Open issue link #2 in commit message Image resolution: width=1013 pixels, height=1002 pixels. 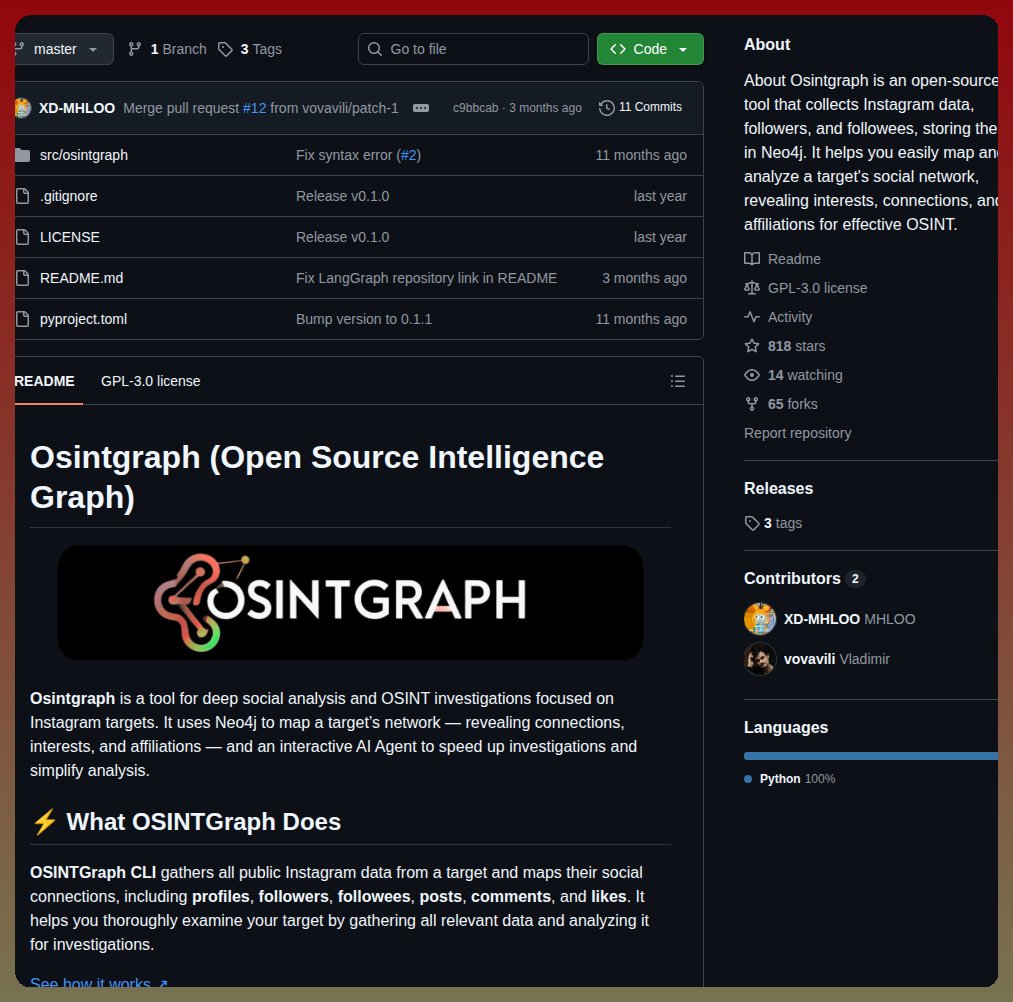click(409, 155)
